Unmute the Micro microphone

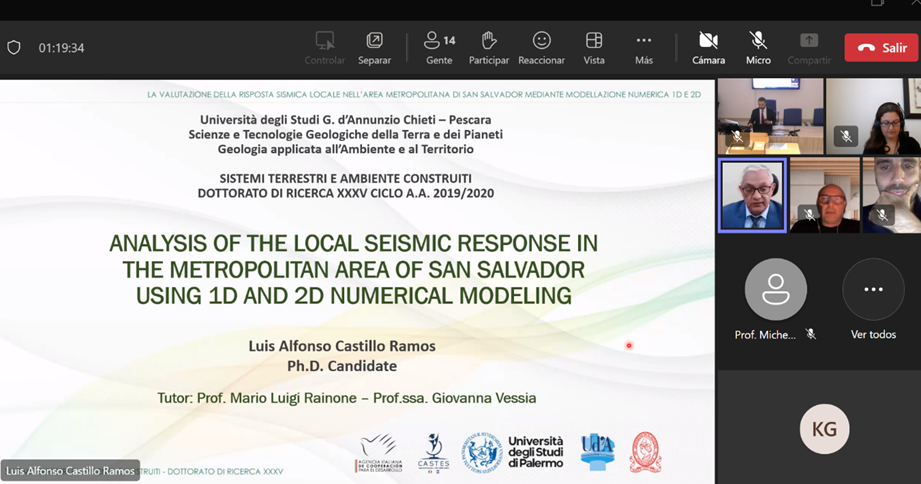[x=758, y=47]
